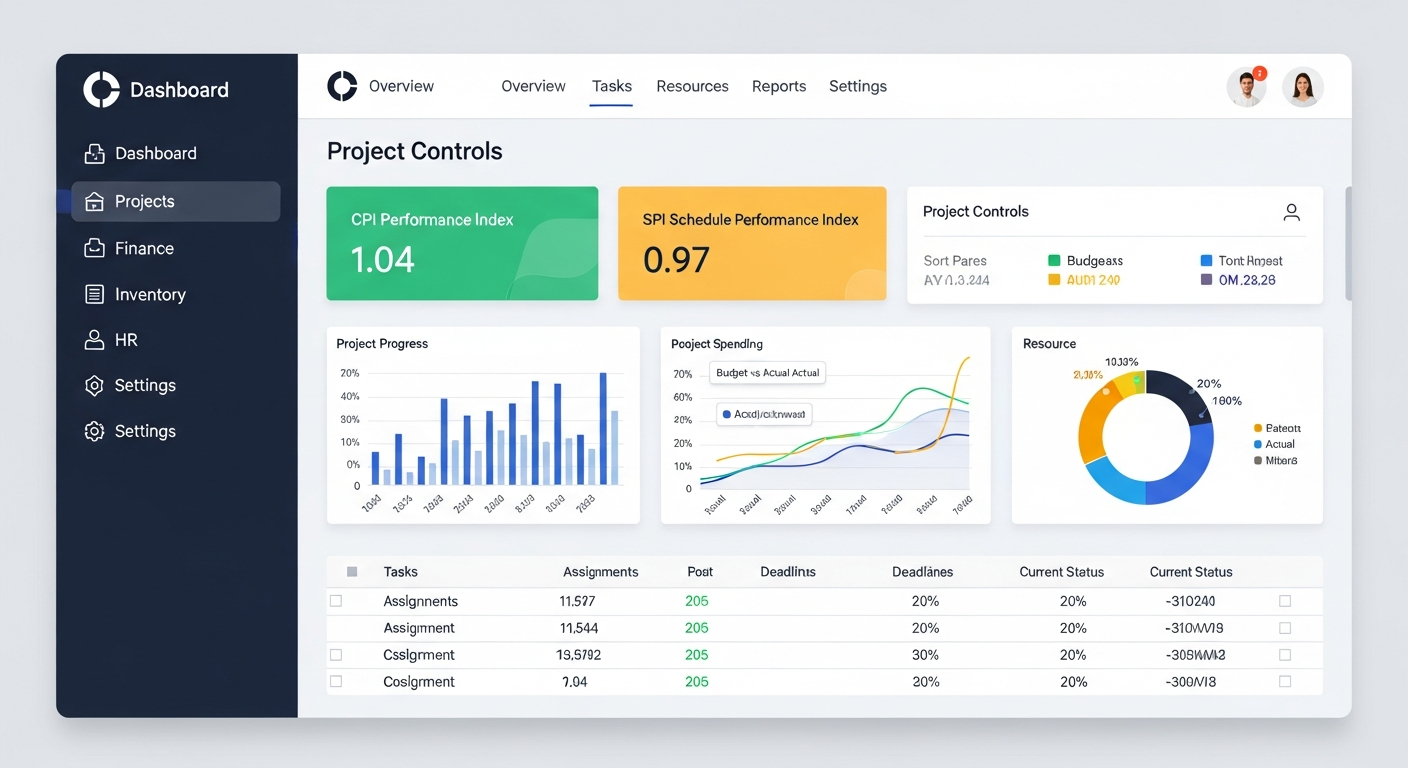Click the circular logo beside the sidebar Dashboard title
This screenshot has width=1408, height=768.
click(101, 89)
